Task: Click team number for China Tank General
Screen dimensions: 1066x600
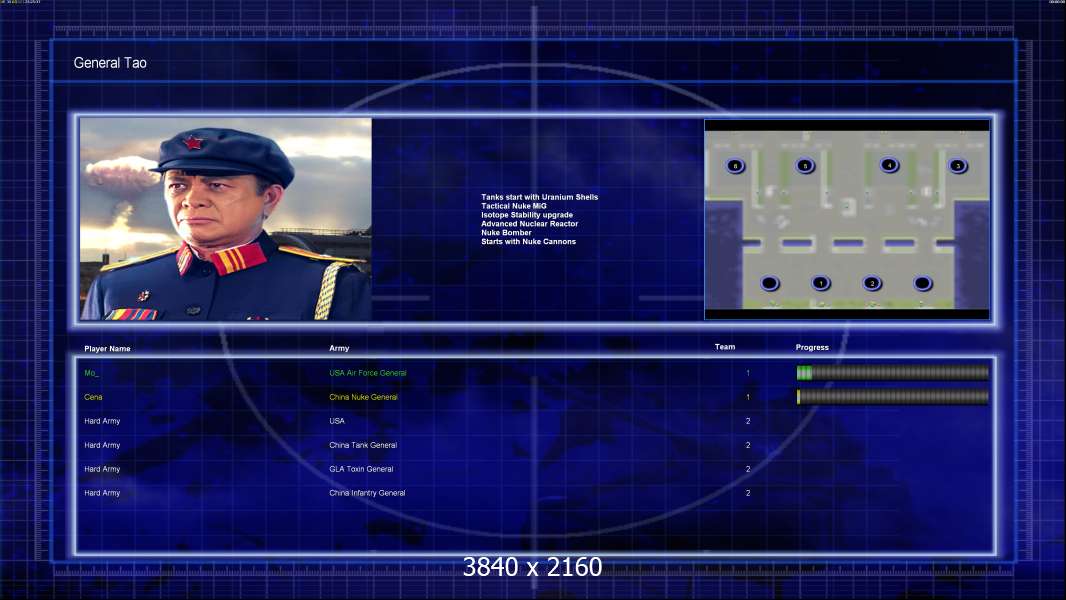Action: pyautogui.click(x=748, y=445)
